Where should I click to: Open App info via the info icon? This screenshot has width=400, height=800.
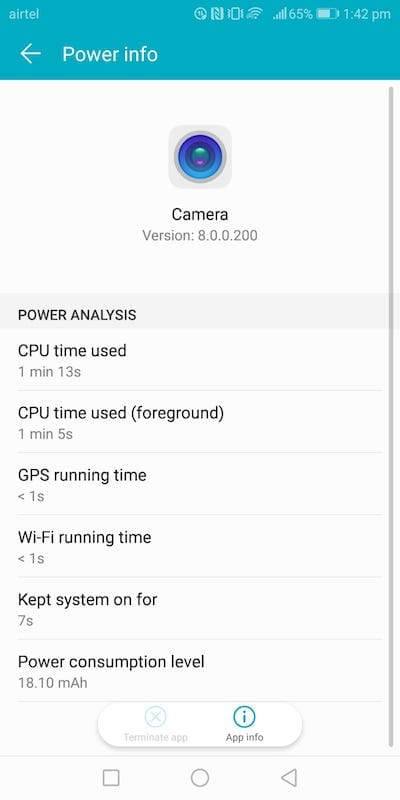tap(244, 717)
